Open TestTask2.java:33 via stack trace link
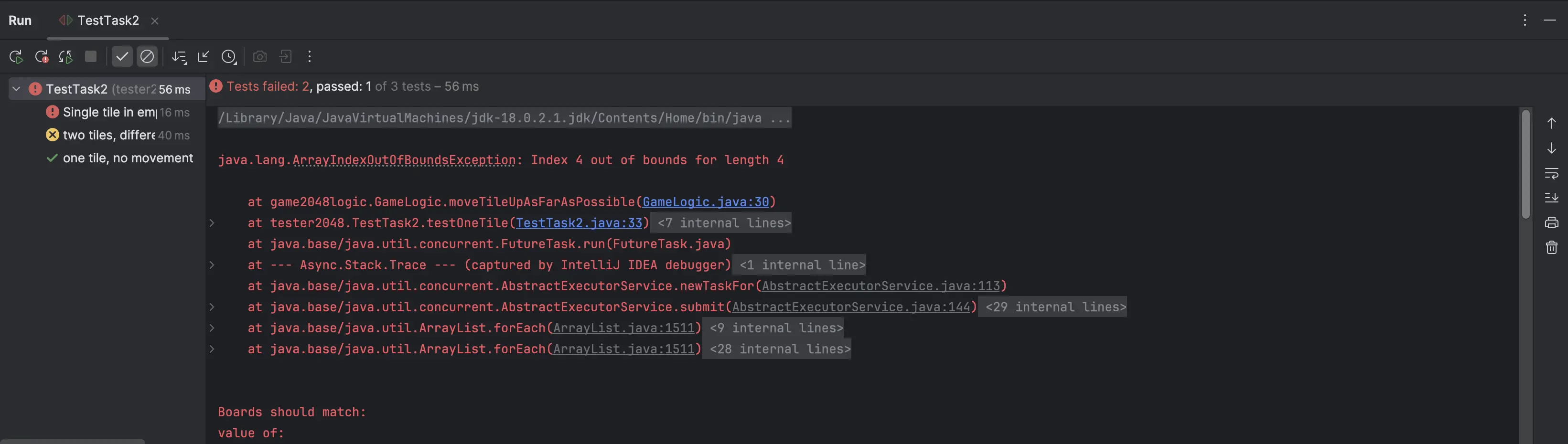 point(579,223)
